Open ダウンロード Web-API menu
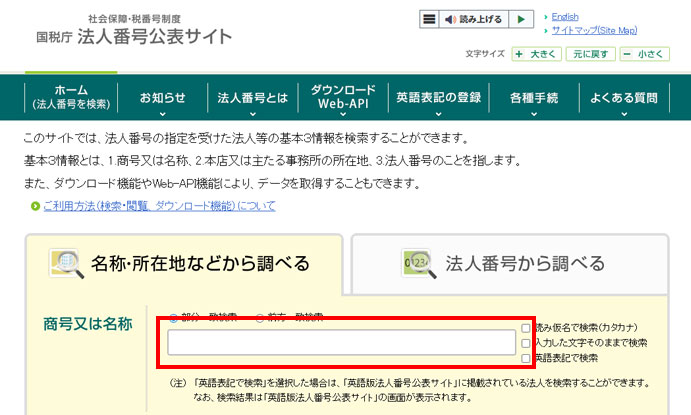Screen dimensions: 691x415 click(x=343, y=97)
